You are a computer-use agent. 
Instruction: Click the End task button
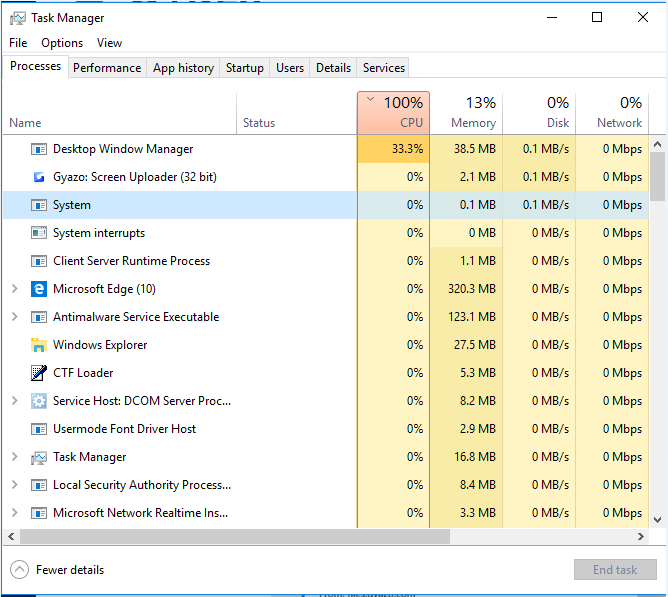(615, 570)
